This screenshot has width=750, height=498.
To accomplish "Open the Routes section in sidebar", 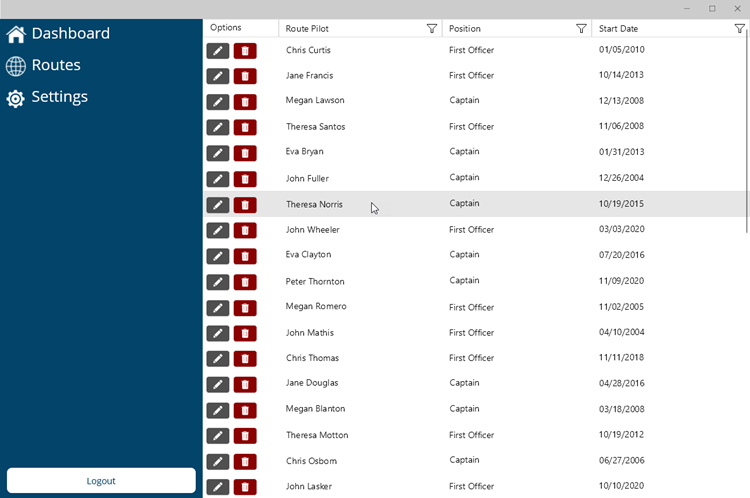I will 56,66.
